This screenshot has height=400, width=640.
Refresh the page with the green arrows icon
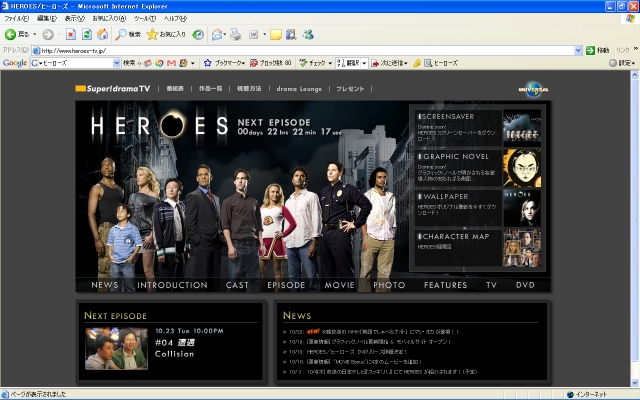click(87, 35)
